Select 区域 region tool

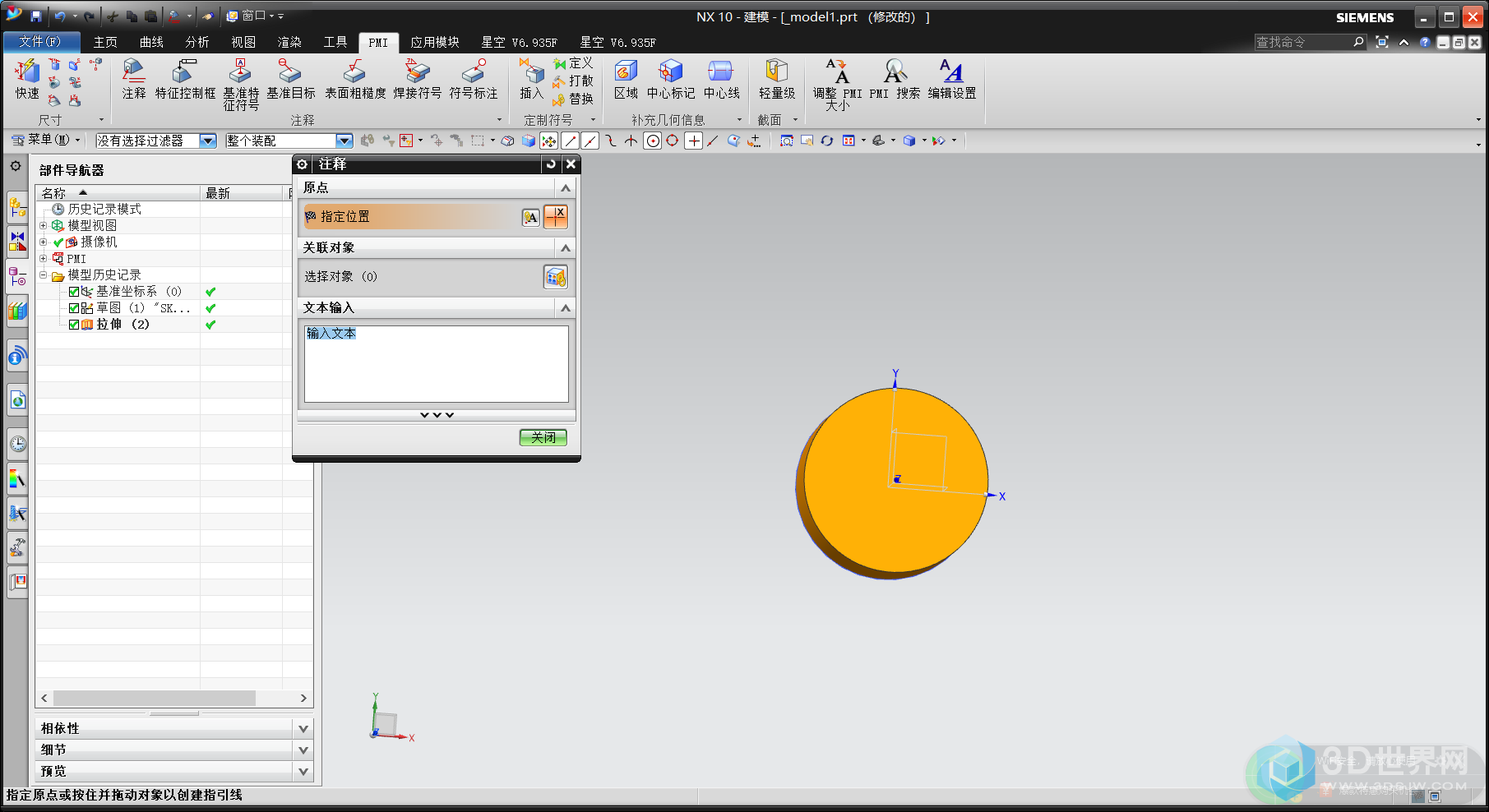click(x=626, y=79)
